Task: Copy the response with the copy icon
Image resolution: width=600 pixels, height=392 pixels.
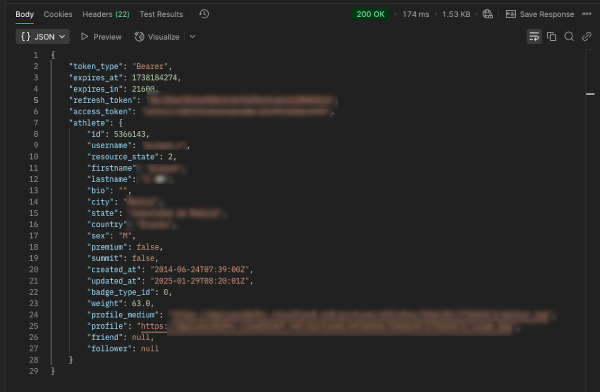Action: (551, 37)
